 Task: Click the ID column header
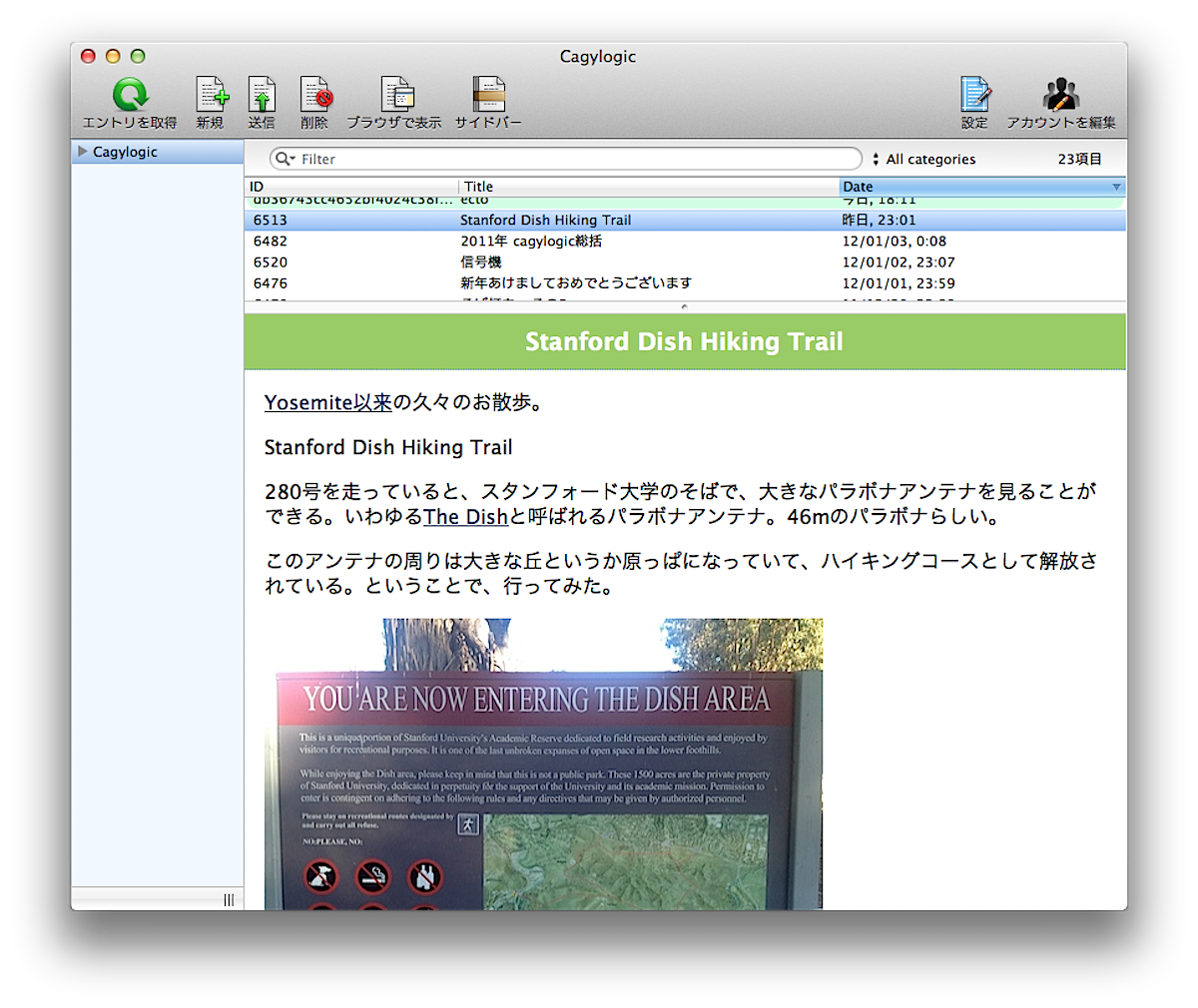click(349, 187)
